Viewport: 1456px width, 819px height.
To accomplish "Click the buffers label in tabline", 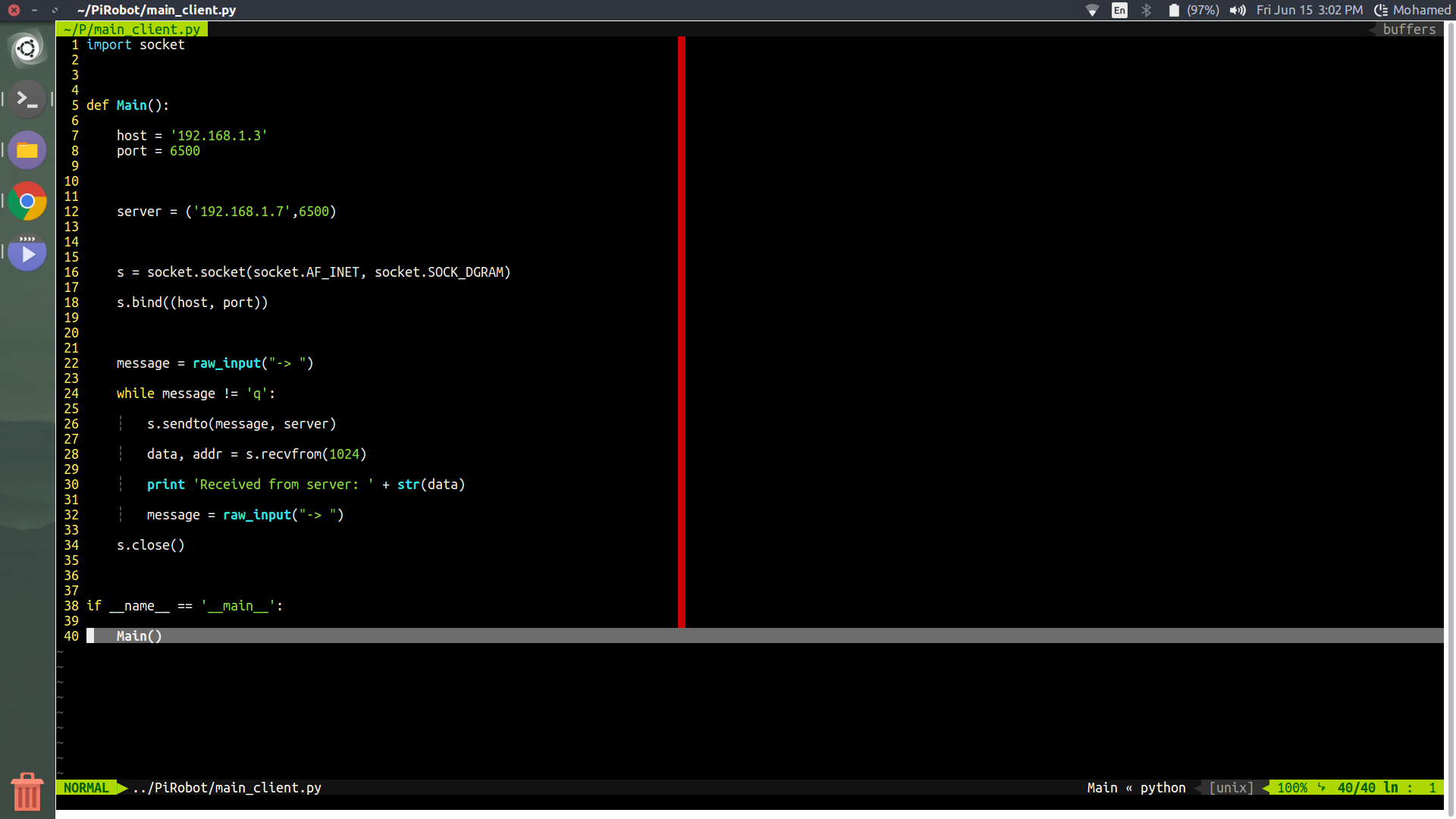I will (x=1409, y=29).
